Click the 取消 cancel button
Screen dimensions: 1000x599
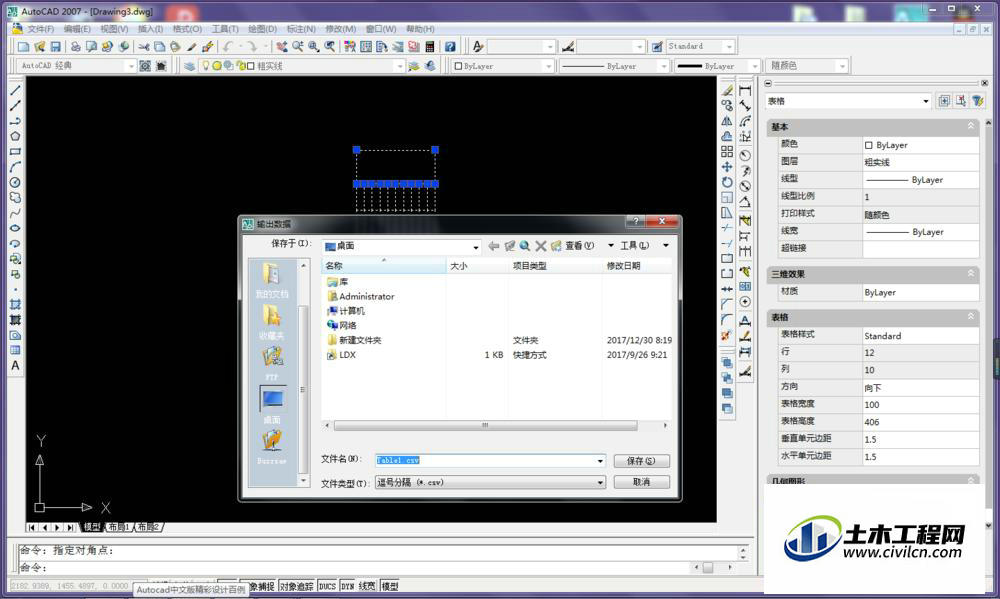tap(642, 482)
